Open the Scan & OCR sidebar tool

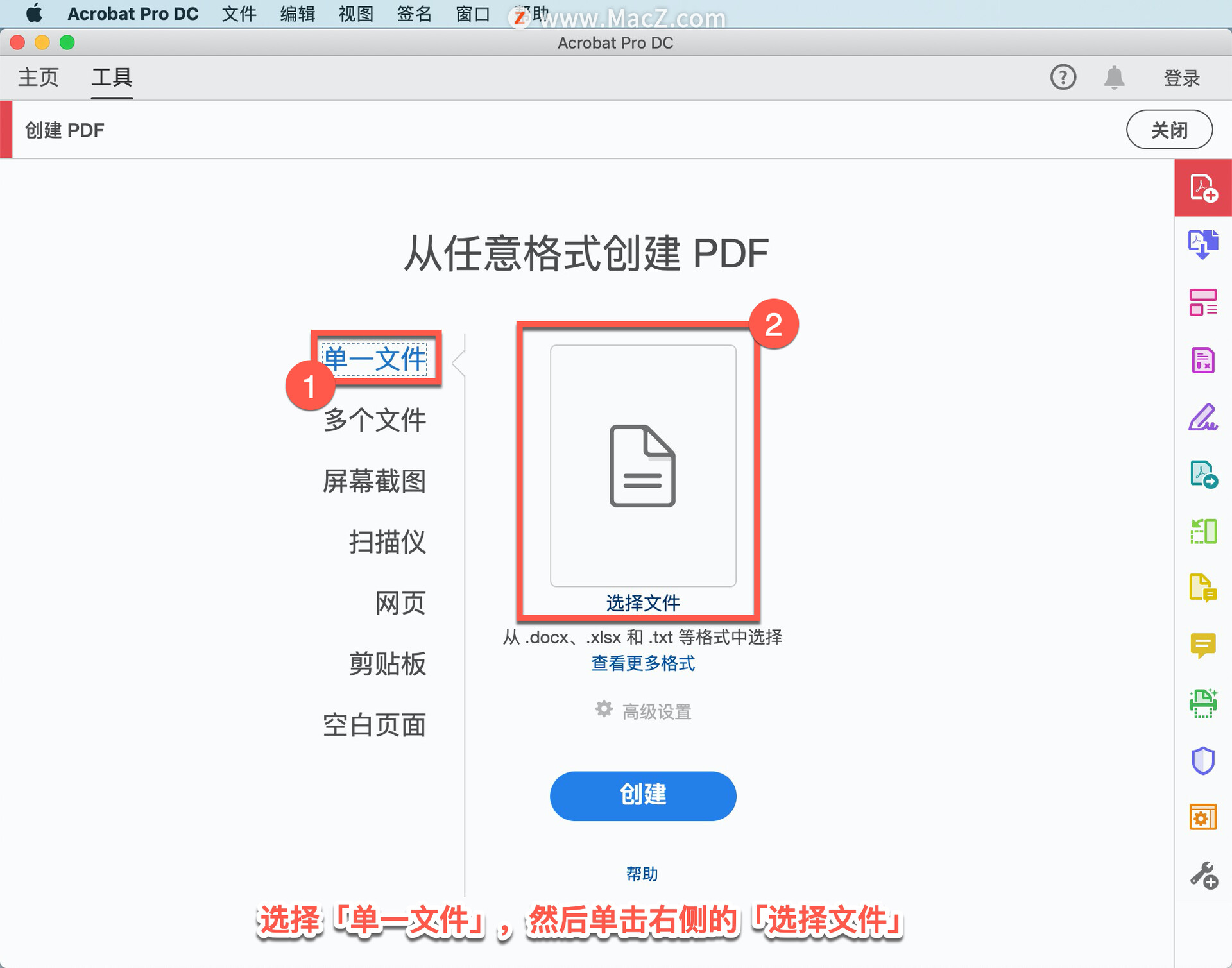[1203, 703]
